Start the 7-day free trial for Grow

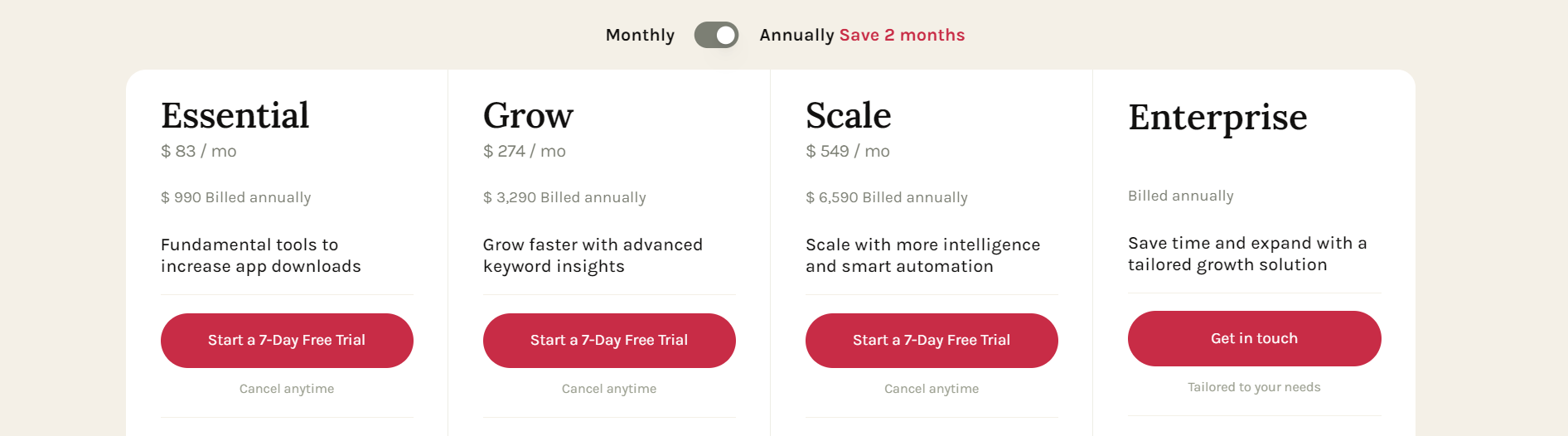click(x=609, y=341)
